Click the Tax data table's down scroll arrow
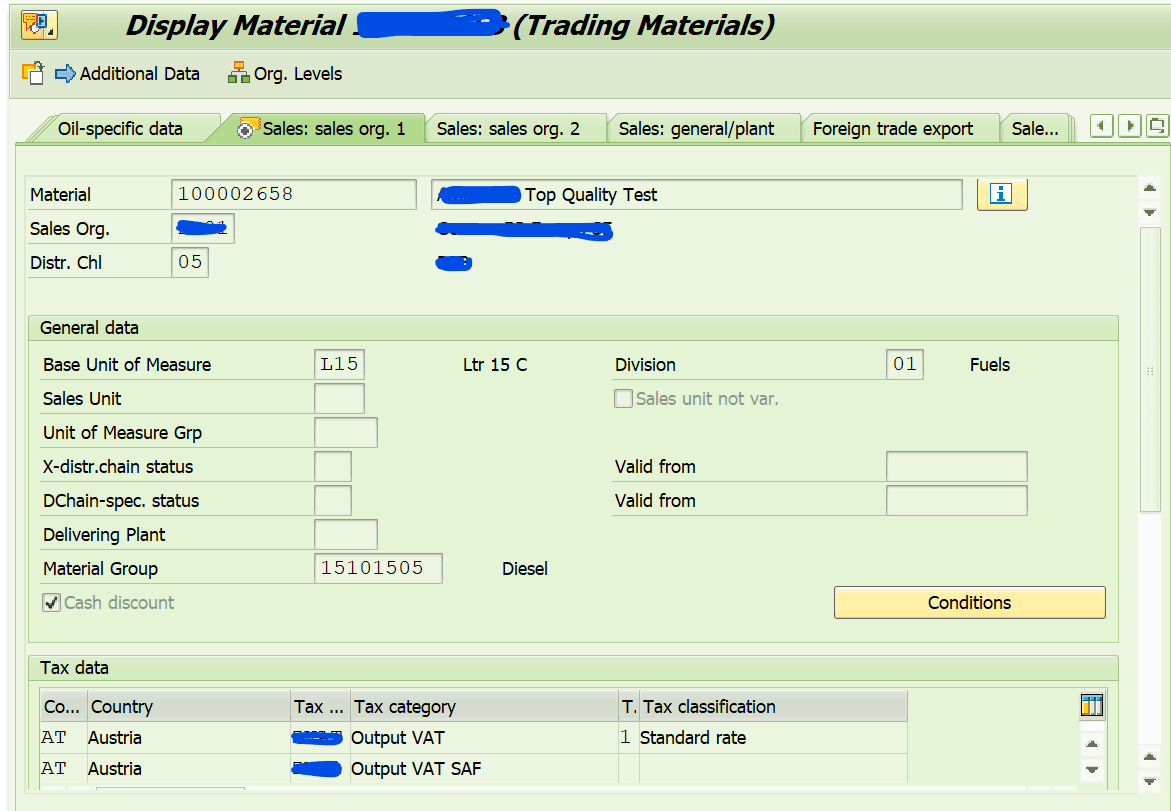The height and width of the screenshot is (811, 1171). tap(1092, 770)
